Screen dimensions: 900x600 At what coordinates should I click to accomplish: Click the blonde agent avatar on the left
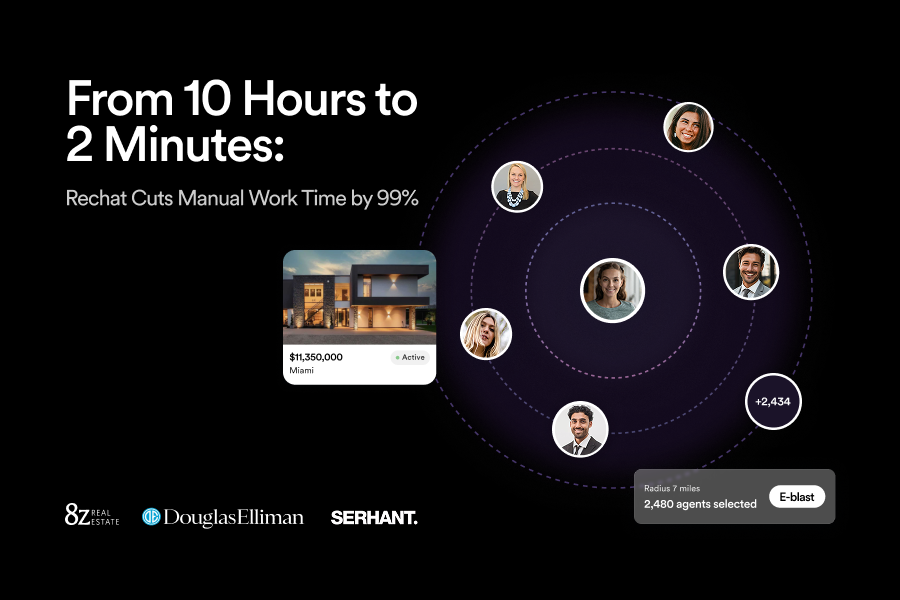pos(485,333)
